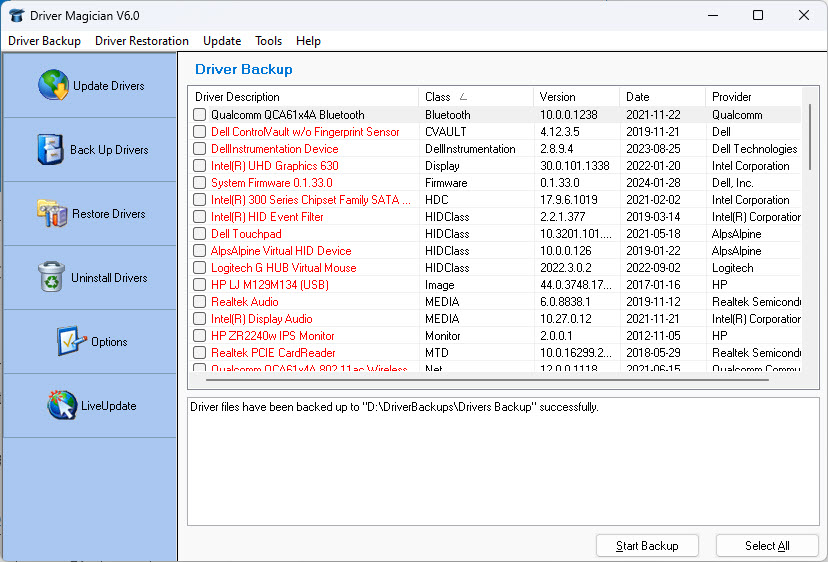Click the CVAULT class cell

point(446,132)
